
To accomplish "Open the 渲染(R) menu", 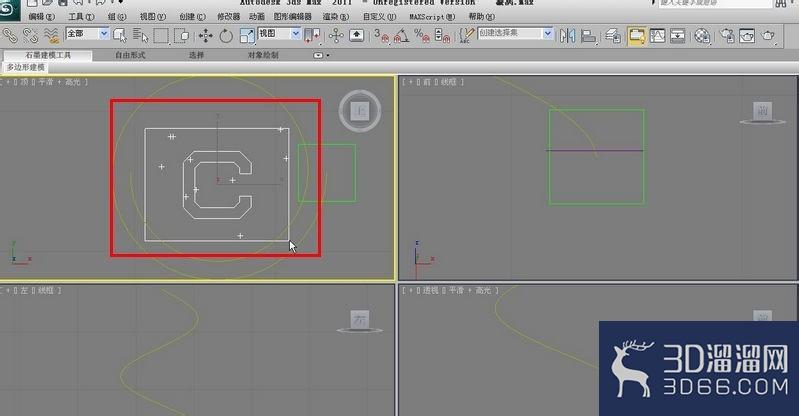I will coord(336,17).
